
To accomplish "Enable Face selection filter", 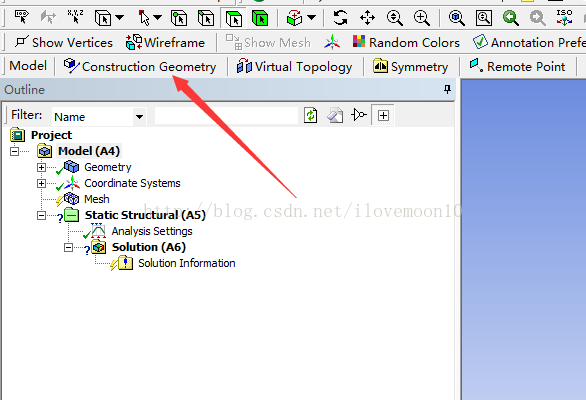I will click(234, 18).
